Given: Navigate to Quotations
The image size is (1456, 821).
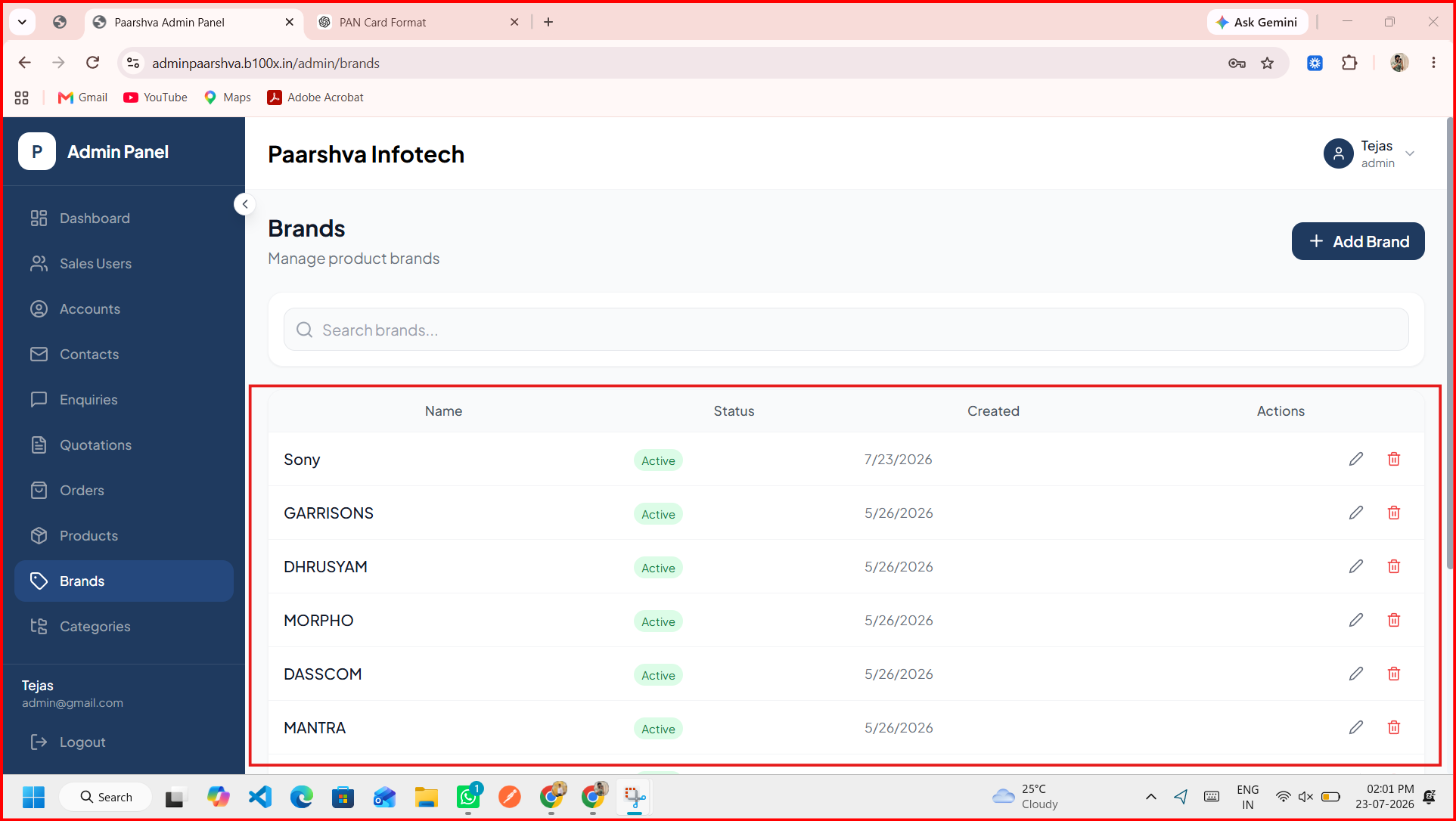Looking at the screenshot, I should click(x=124, y=445).
